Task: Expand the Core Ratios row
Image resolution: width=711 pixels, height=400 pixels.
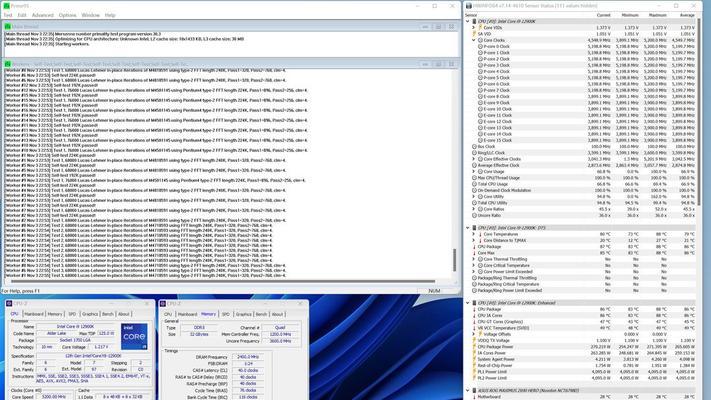Action: pyautogui.click(x=474, y=209)
